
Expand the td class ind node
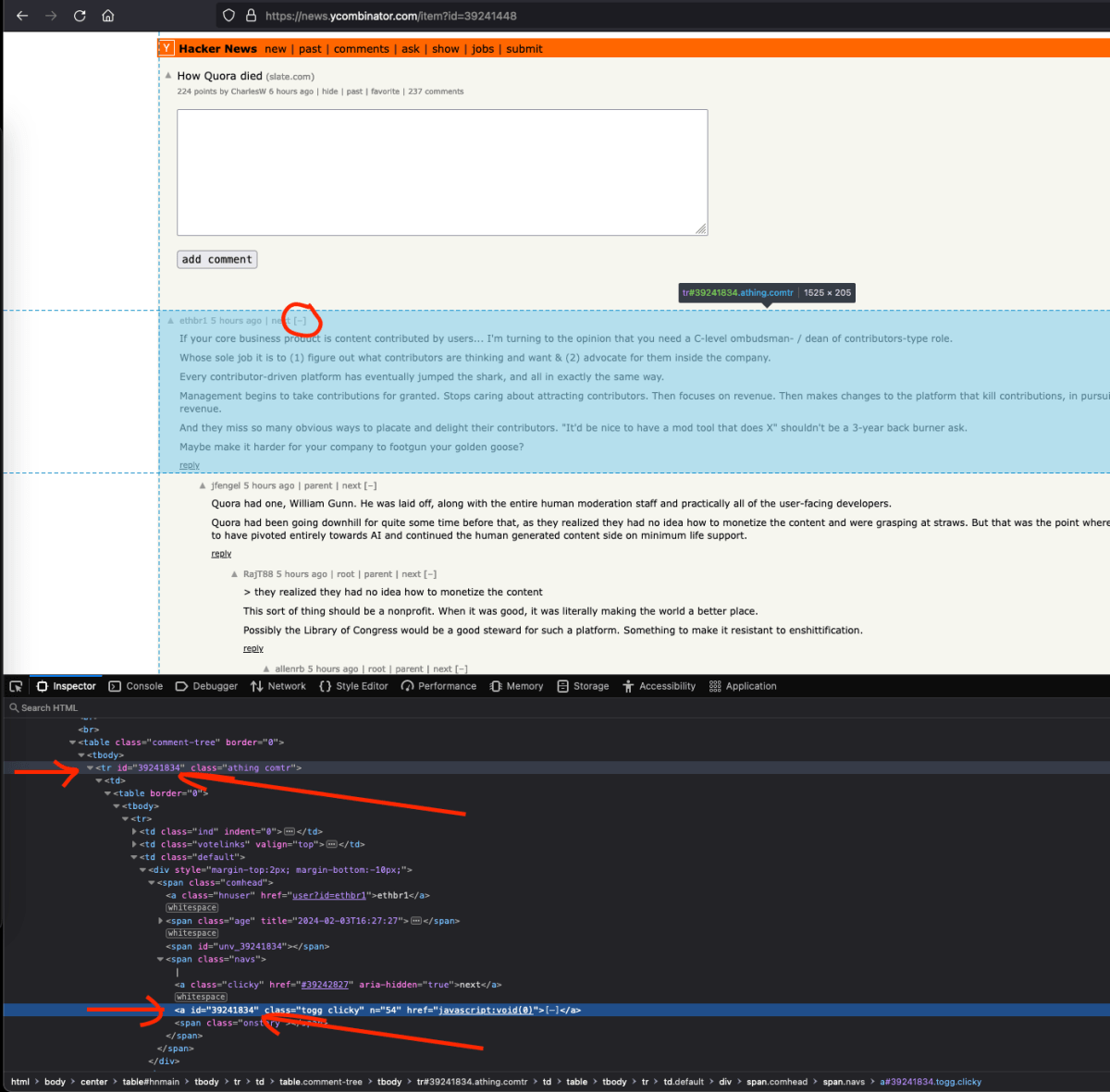135,832
